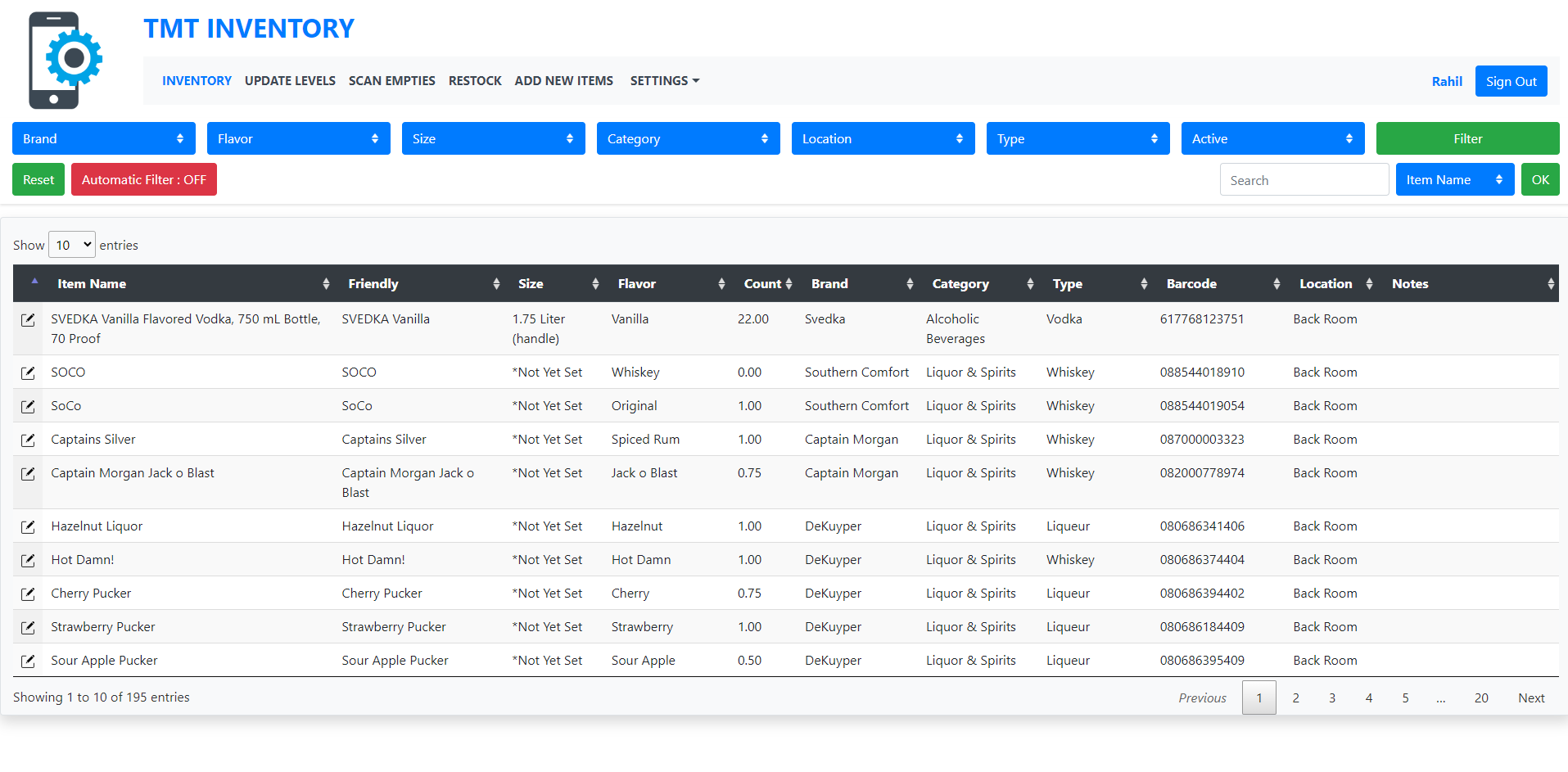Screen dimensions: 1568x772
Task: Sort by Notes column header
Action: tap(1472, 283)
